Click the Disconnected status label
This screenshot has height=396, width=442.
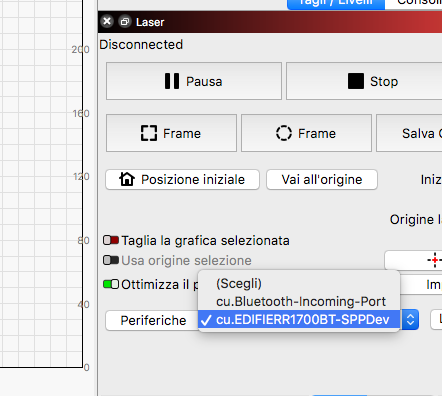(x=141, y=45)
